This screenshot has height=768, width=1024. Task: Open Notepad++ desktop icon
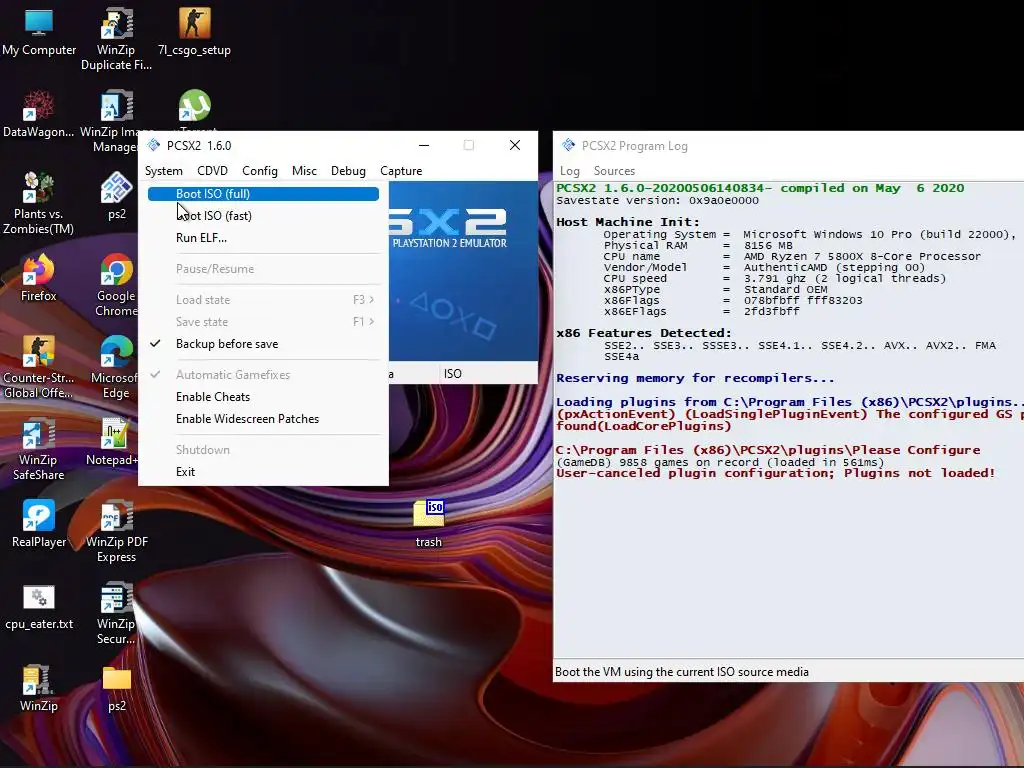point(113,442)
